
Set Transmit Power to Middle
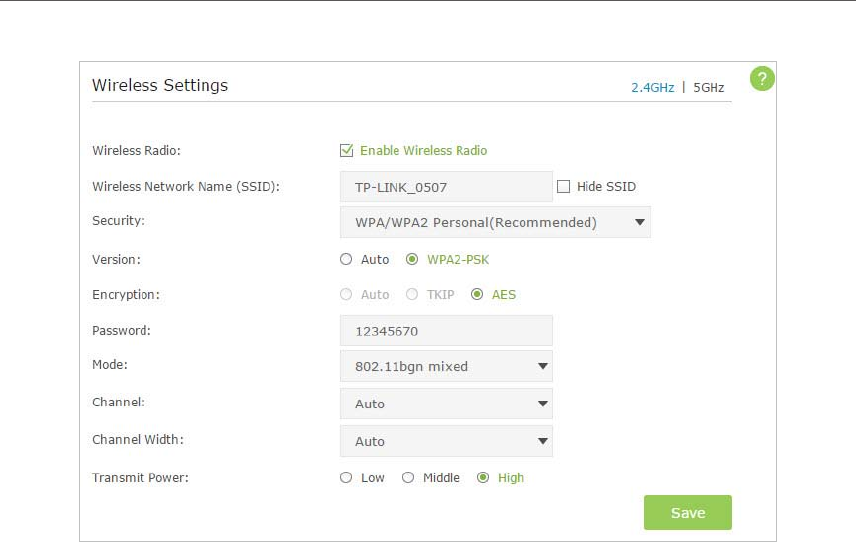tap(408, 478)
